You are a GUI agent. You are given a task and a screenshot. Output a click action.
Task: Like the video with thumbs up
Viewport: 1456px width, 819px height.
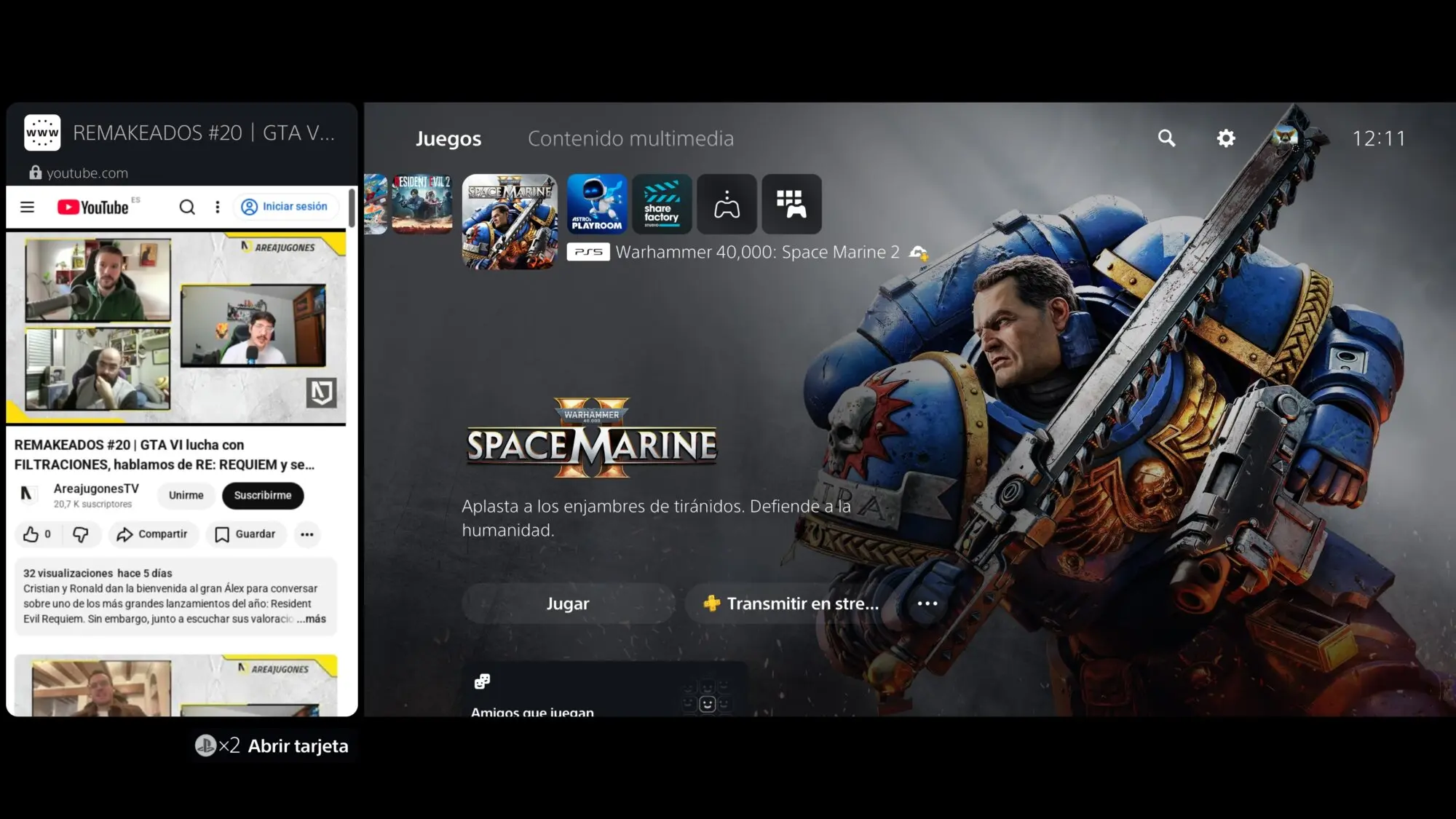(x=31, y=534)
